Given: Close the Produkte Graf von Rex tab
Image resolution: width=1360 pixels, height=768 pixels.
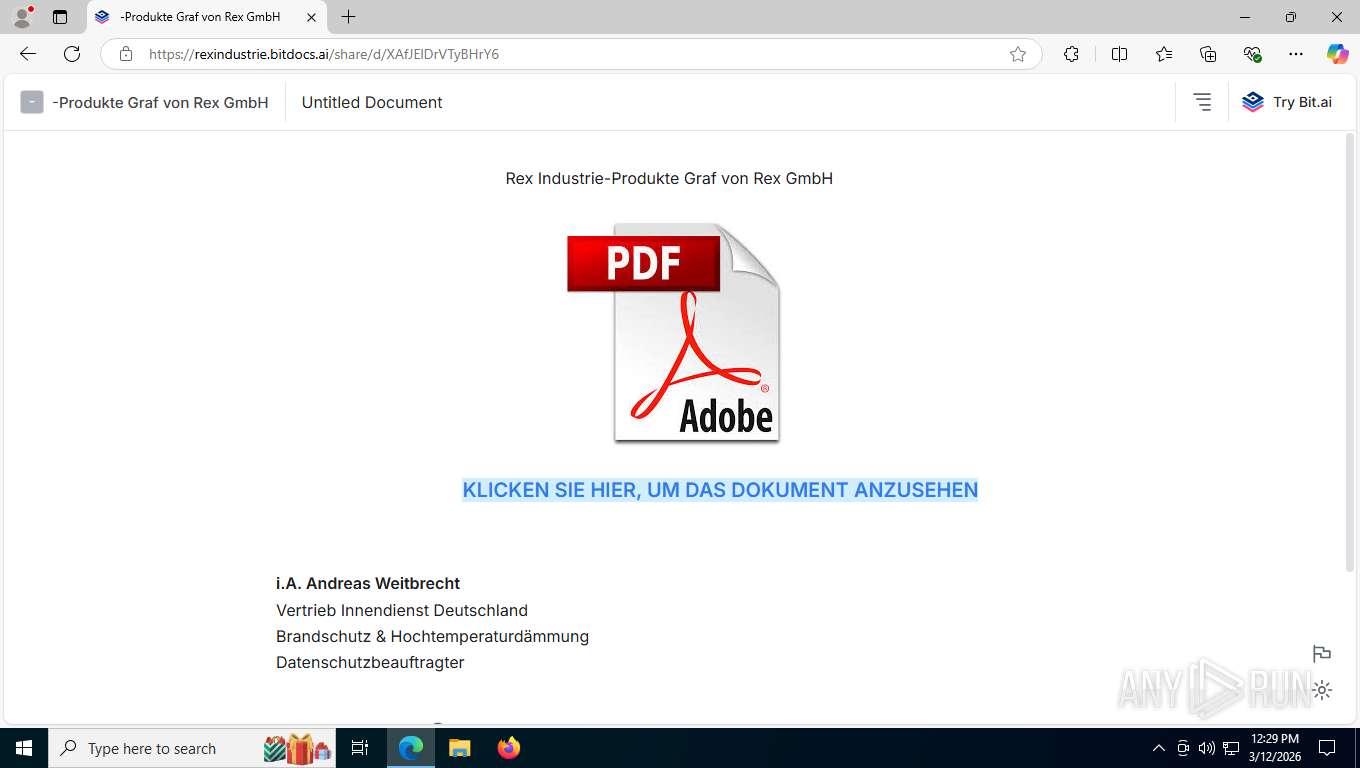Looking at the screenshot, I should click(311, 17).
